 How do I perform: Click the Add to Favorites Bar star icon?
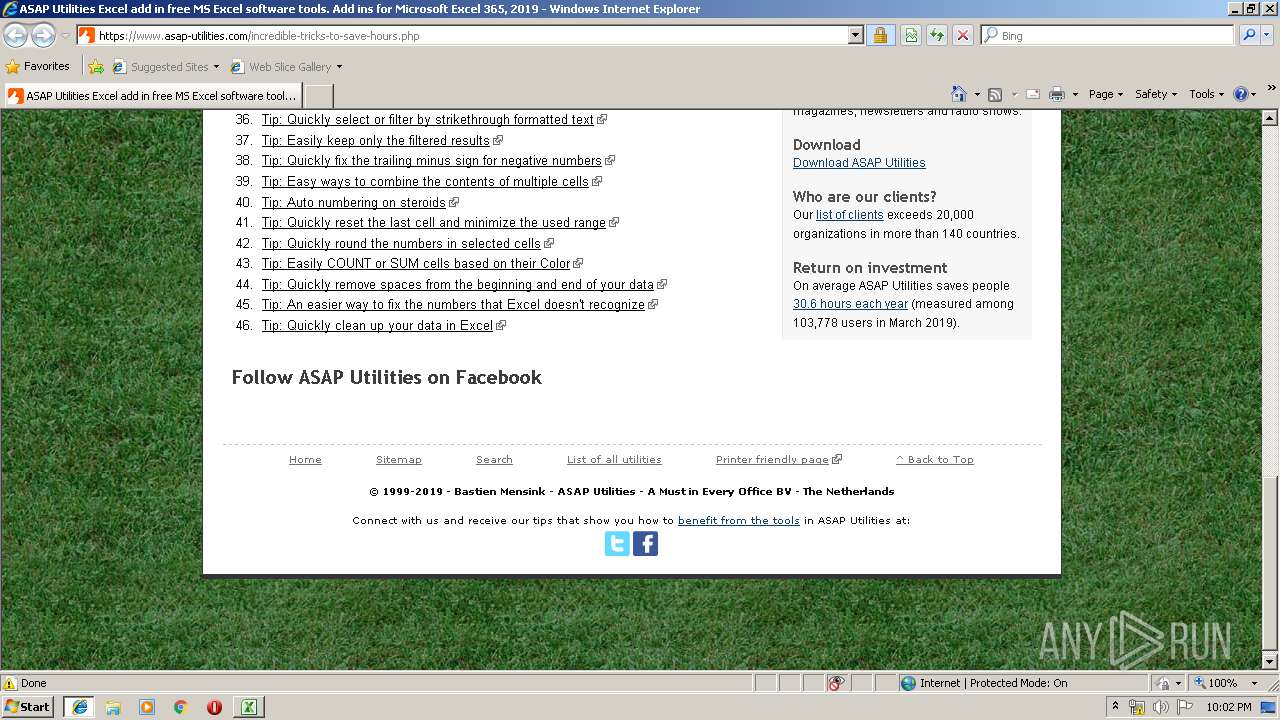96,67
